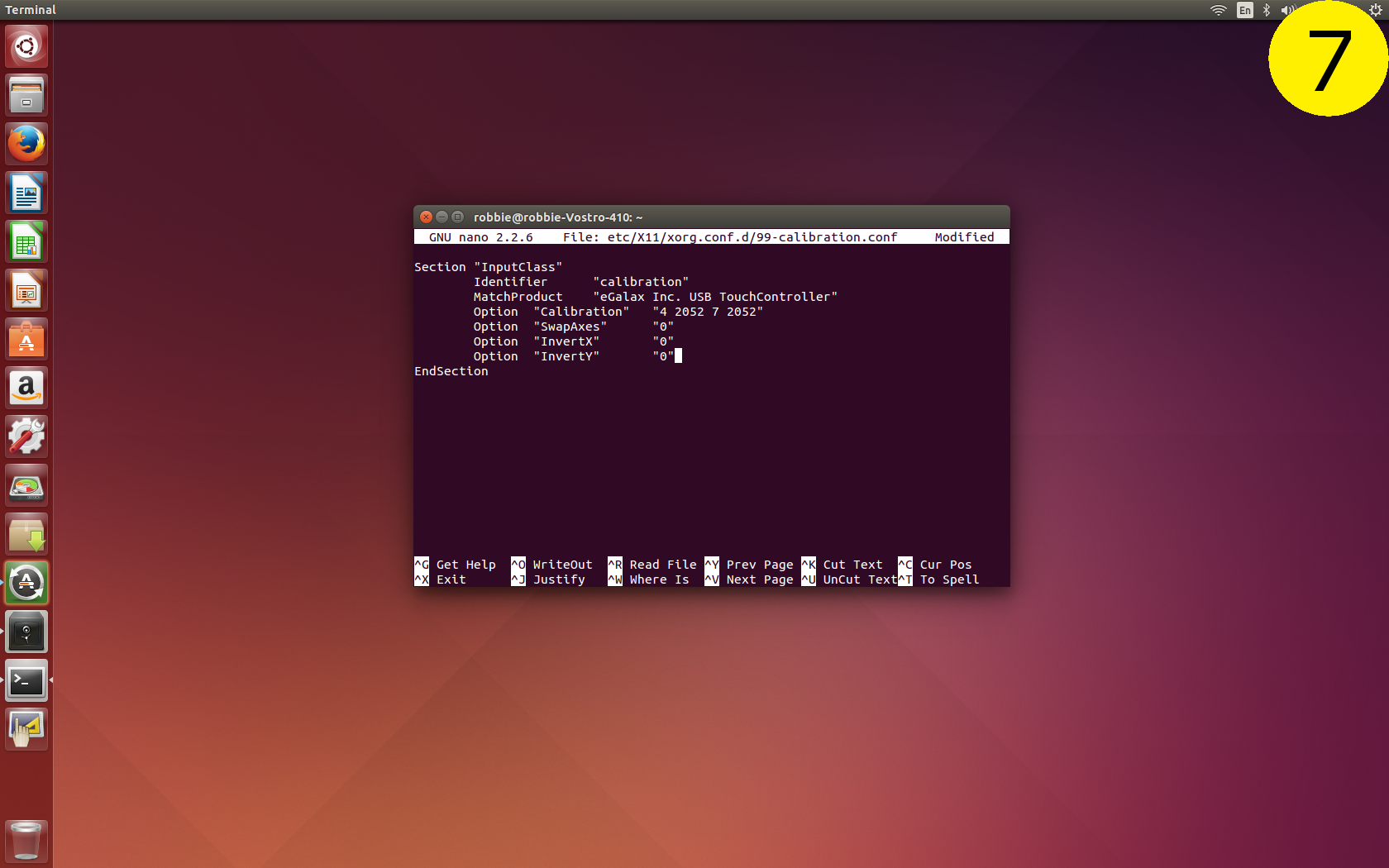Open the Bluetooth indicator menu
Viewport: 1389px width, 868px height.
coord(1266,10)
